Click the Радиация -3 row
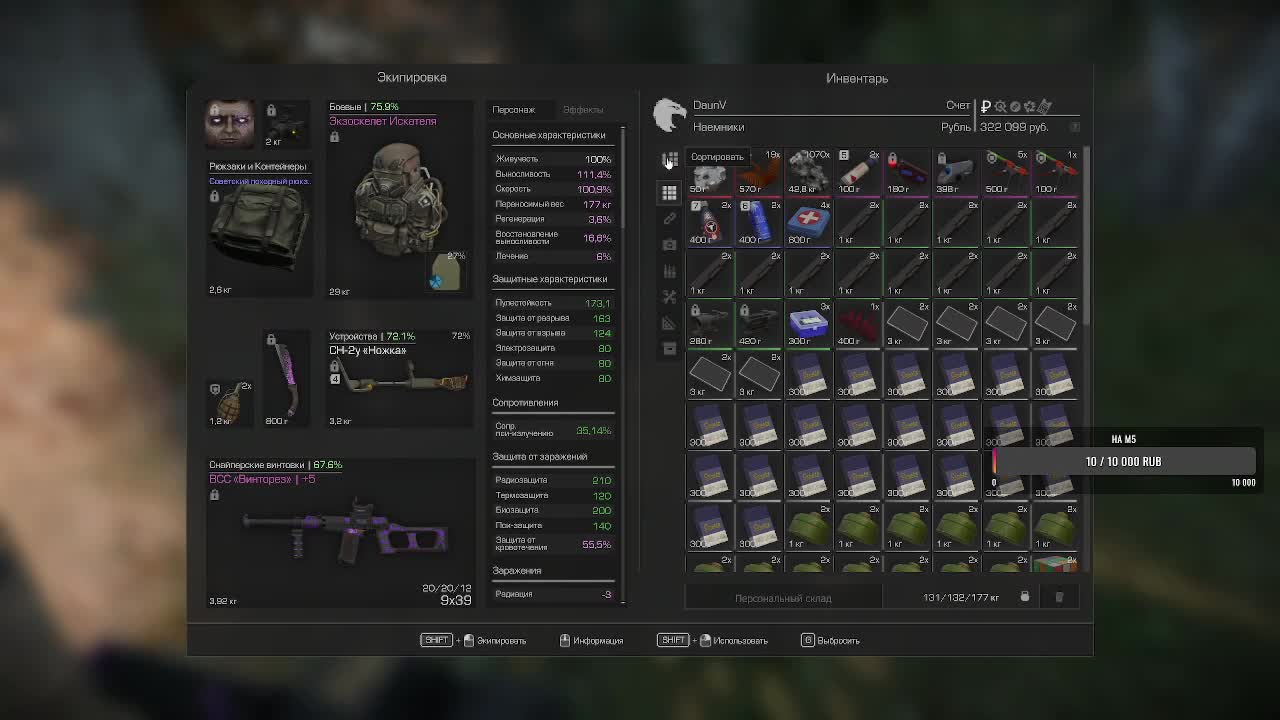 (x=553, y=594)
